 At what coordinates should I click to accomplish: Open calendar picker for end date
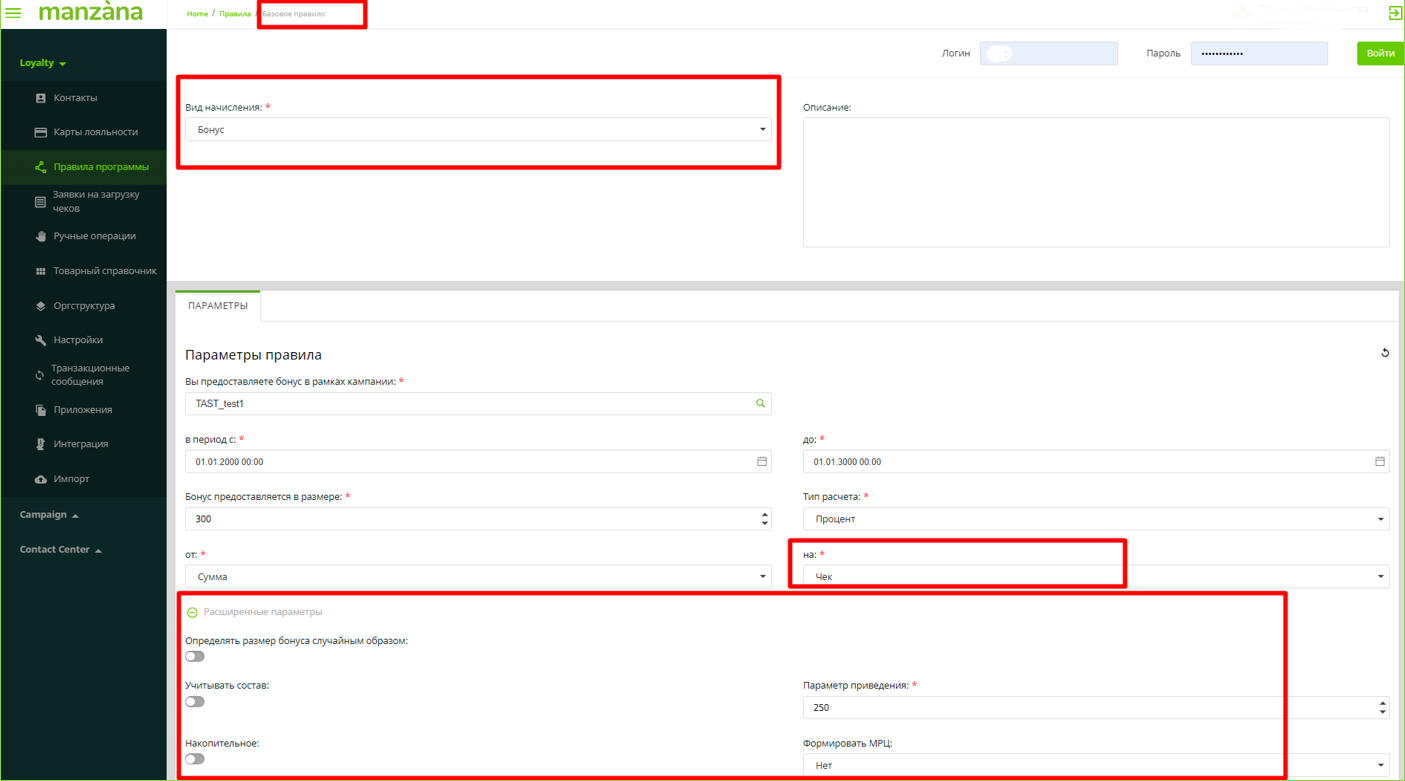click(1379, 462)
